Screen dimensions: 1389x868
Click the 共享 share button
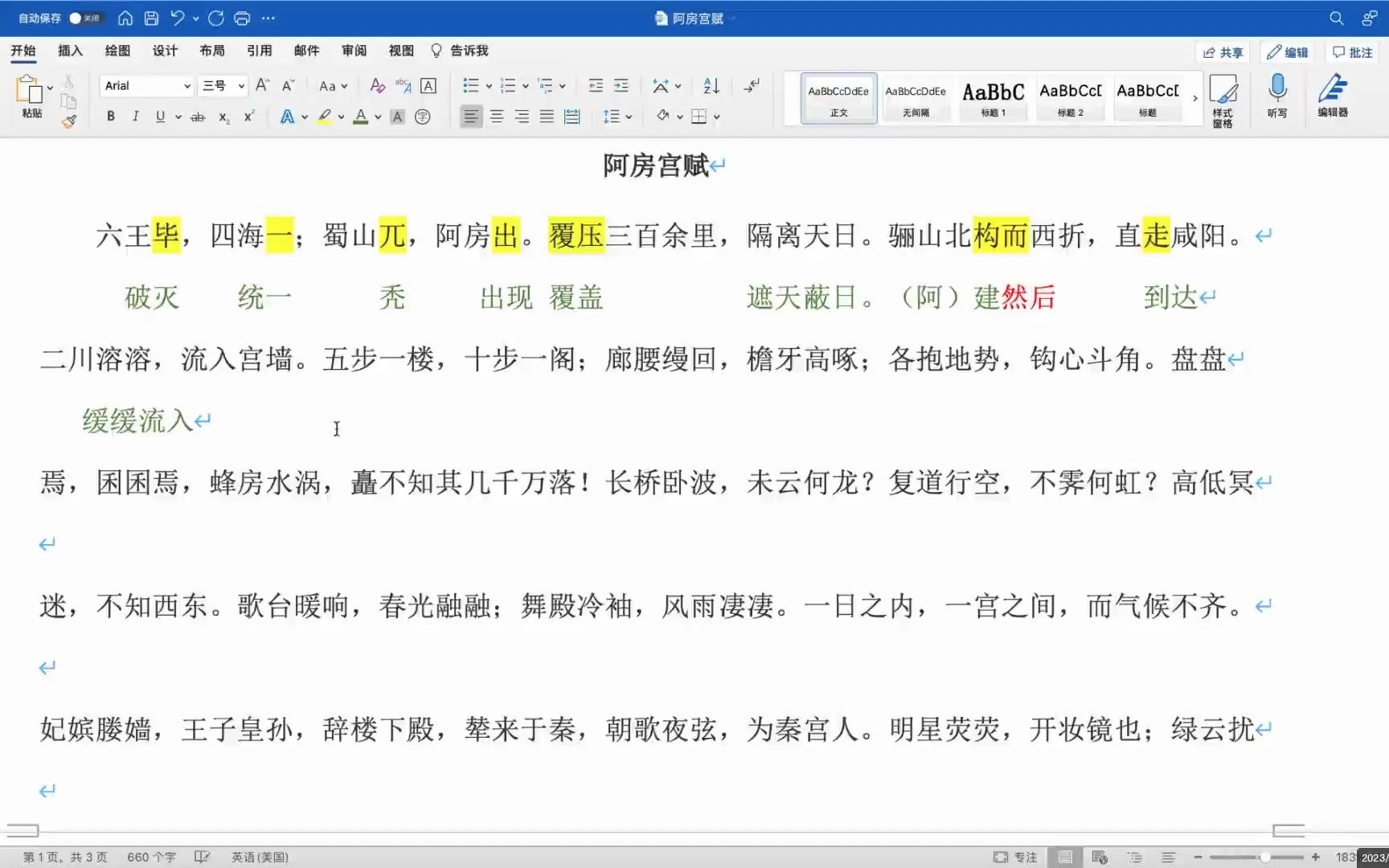point(1223,52)
